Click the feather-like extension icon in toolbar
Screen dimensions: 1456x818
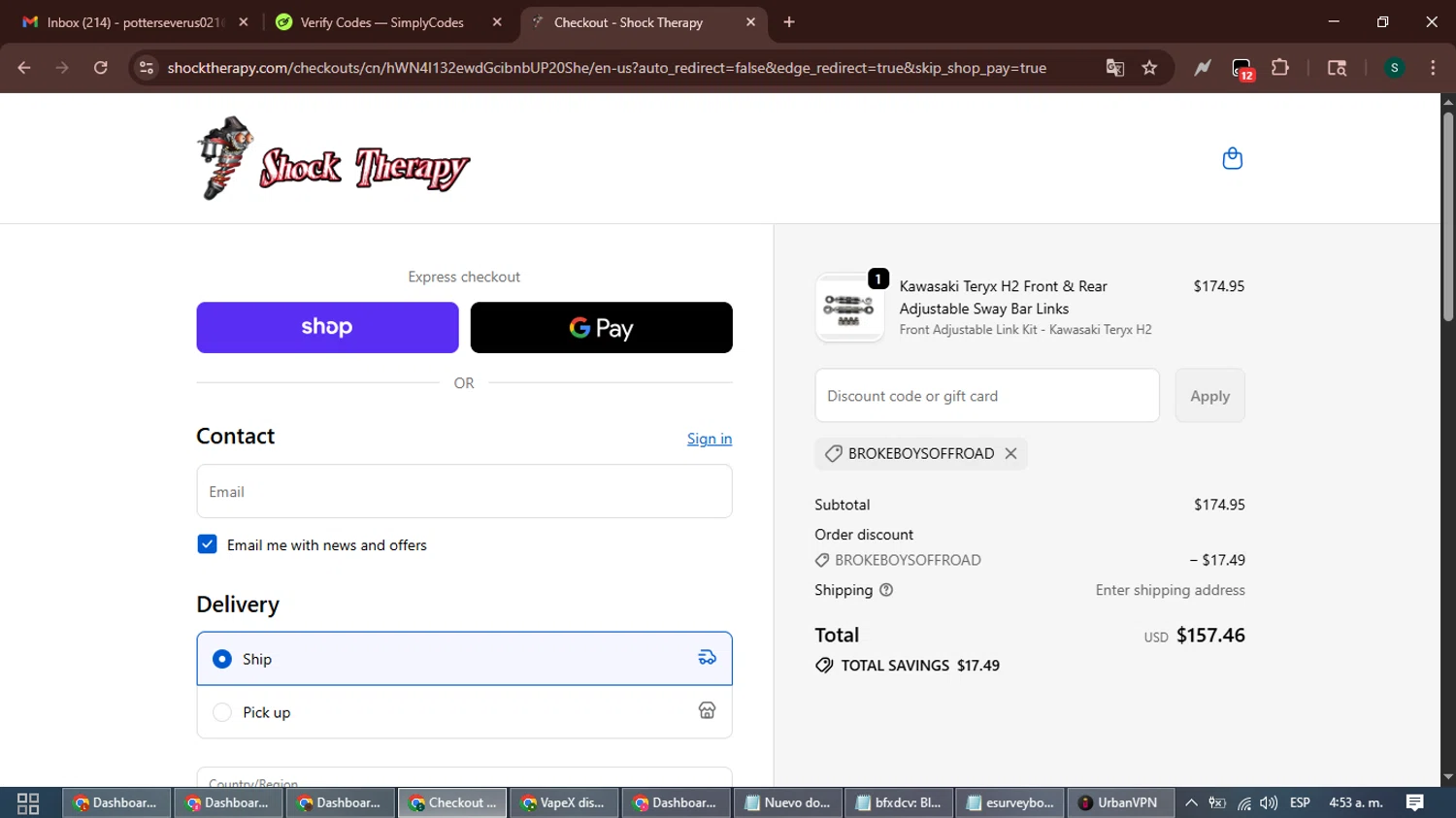(1203, 68)
